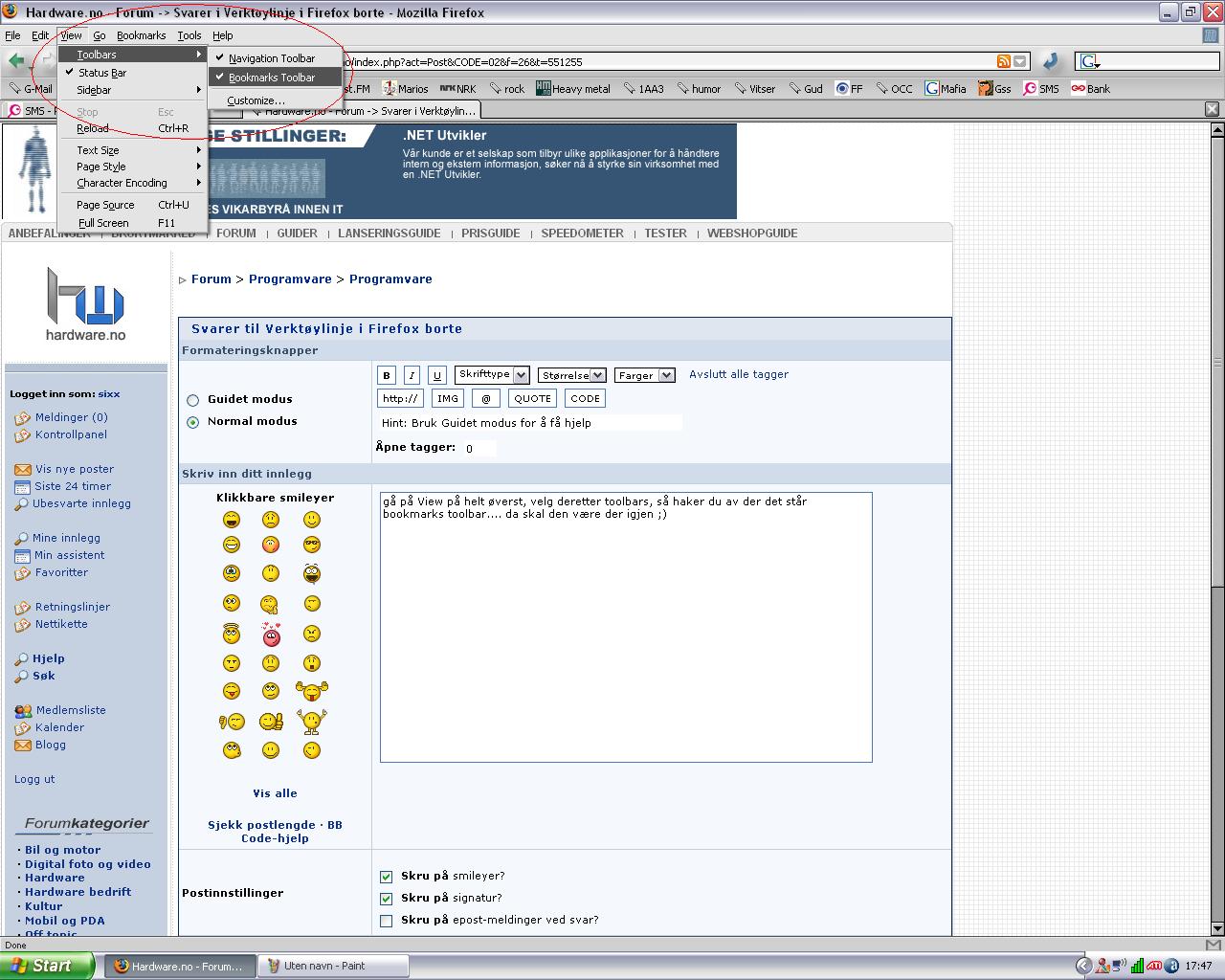
Task: Insert the red heart-eyed smiley
Action: (271, 634)
